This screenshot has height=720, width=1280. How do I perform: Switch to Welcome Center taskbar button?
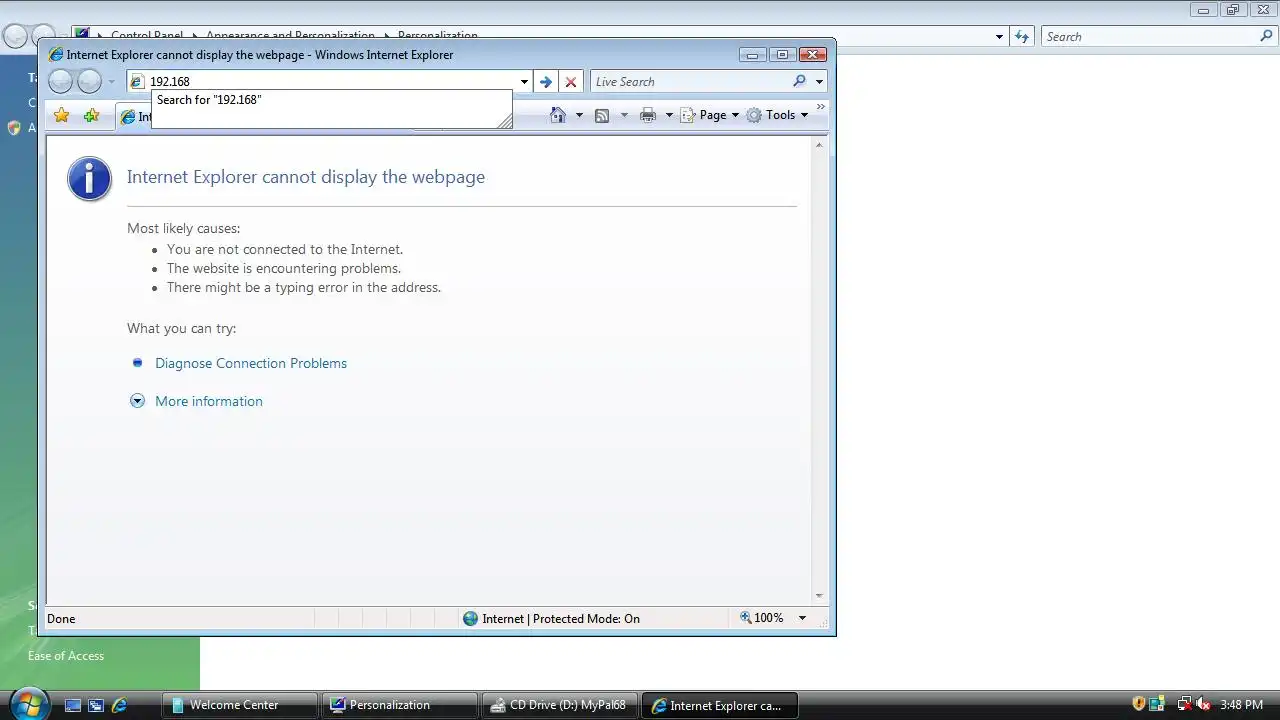coord(240,705)
